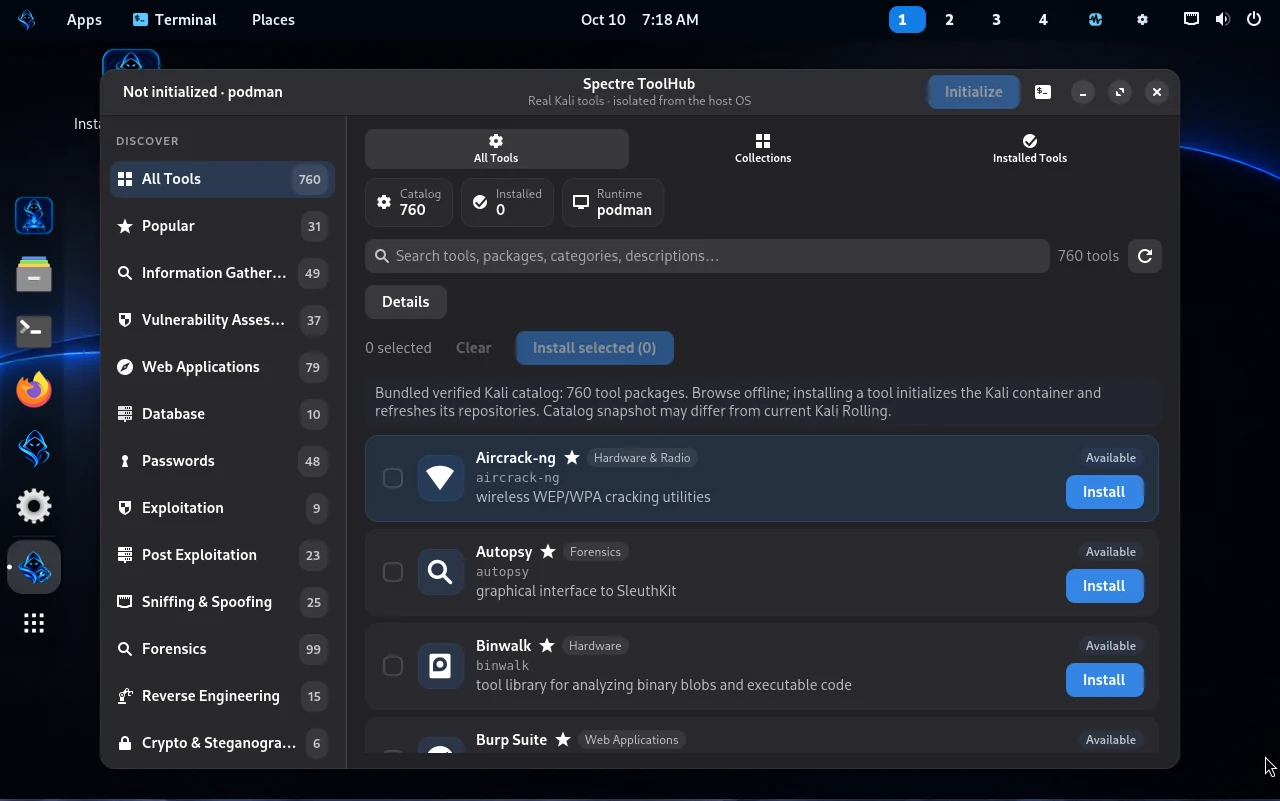Click the Binwalk tool icon

[440, 666]
